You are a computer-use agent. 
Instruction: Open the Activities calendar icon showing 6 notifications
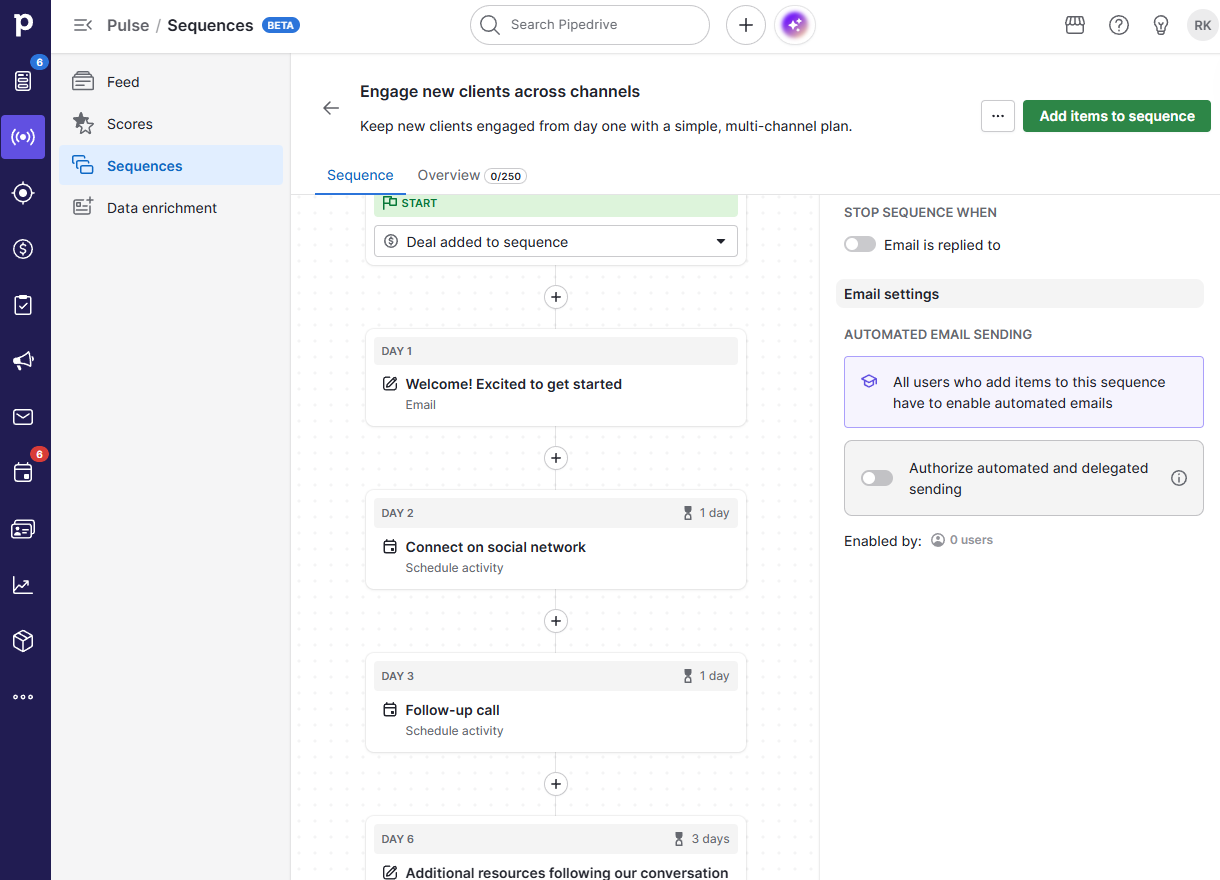point(24,473)
